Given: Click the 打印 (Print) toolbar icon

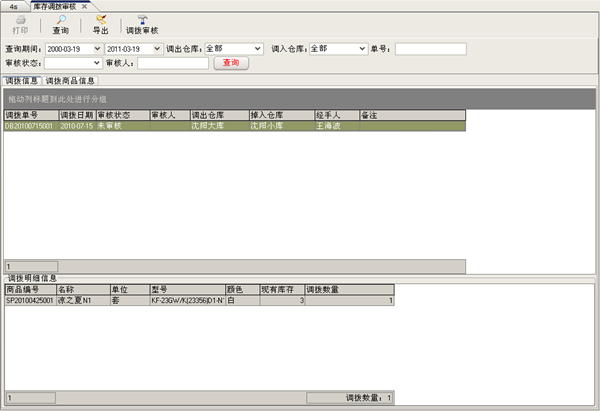Looking at the screenshot, I should [x=20, y=24].
